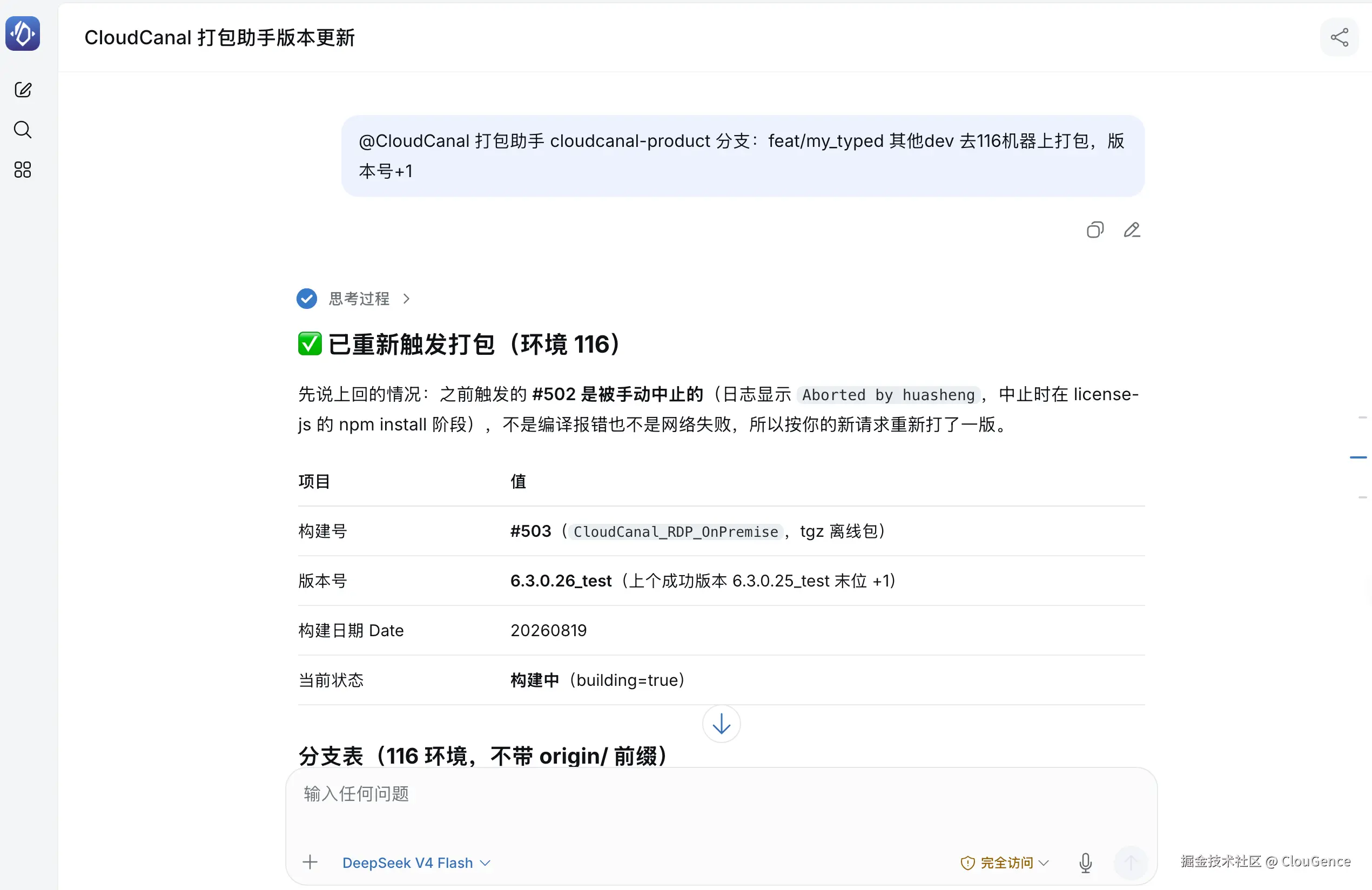Click the version value 6.3.0.26_test

560,581
